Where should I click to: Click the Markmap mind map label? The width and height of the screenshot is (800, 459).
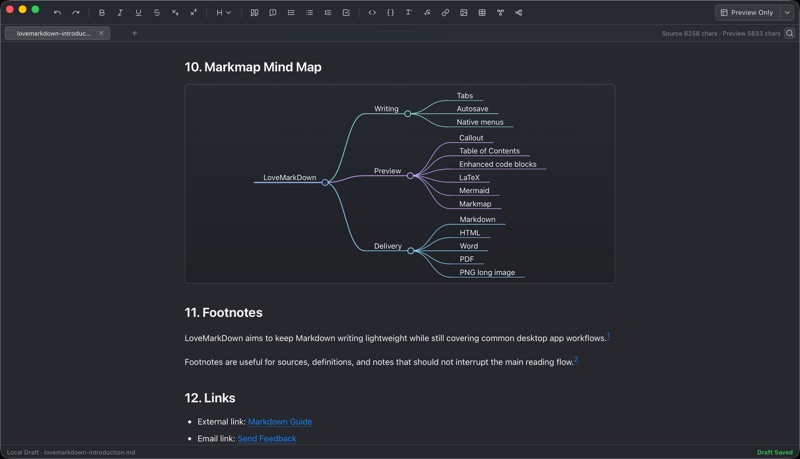[475, 204]
